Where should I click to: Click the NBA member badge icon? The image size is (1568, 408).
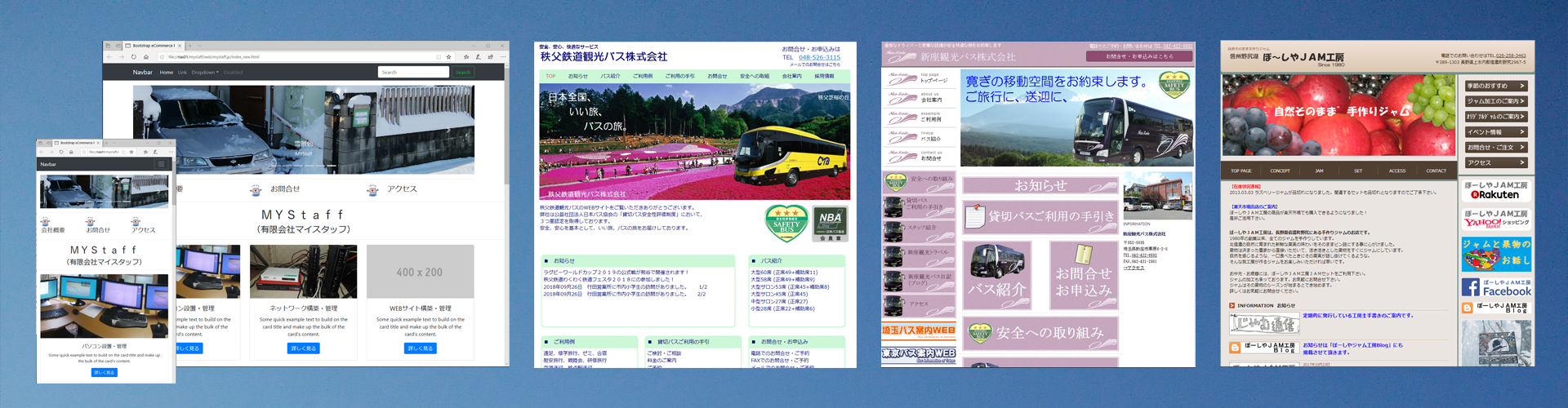click(830, 223)
